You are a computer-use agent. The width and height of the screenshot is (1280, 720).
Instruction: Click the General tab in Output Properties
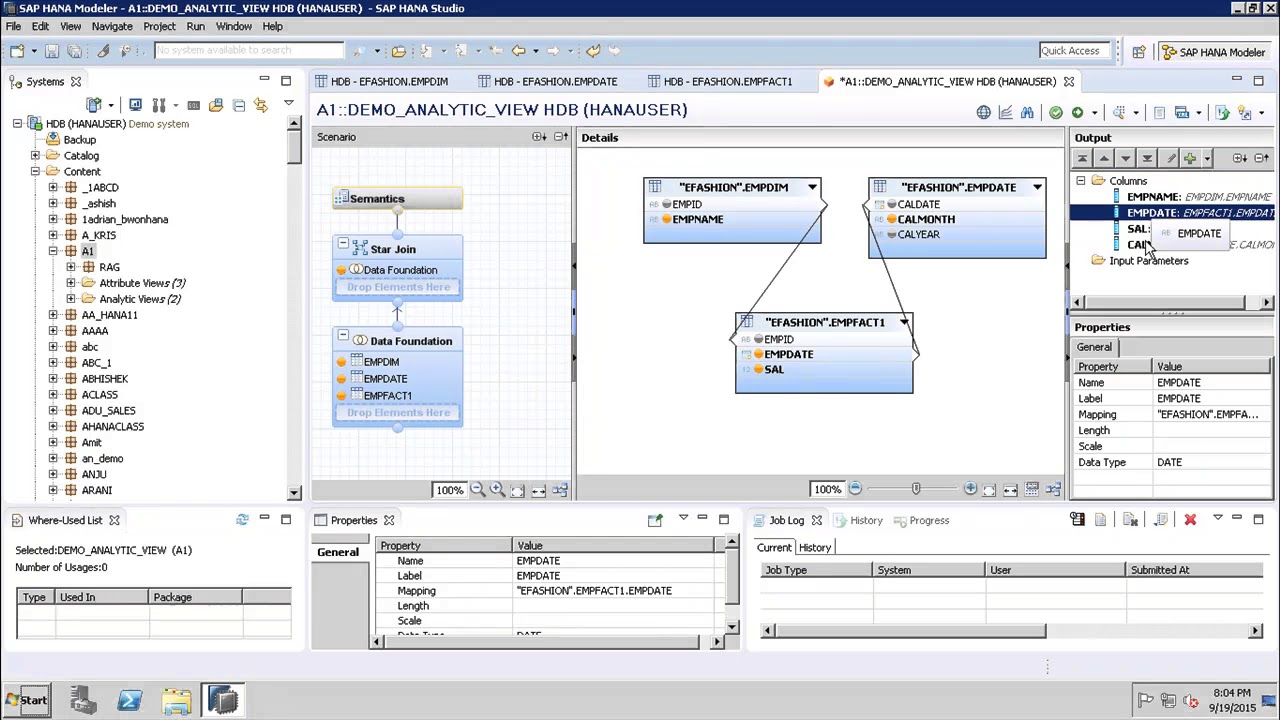[1094, 347]
